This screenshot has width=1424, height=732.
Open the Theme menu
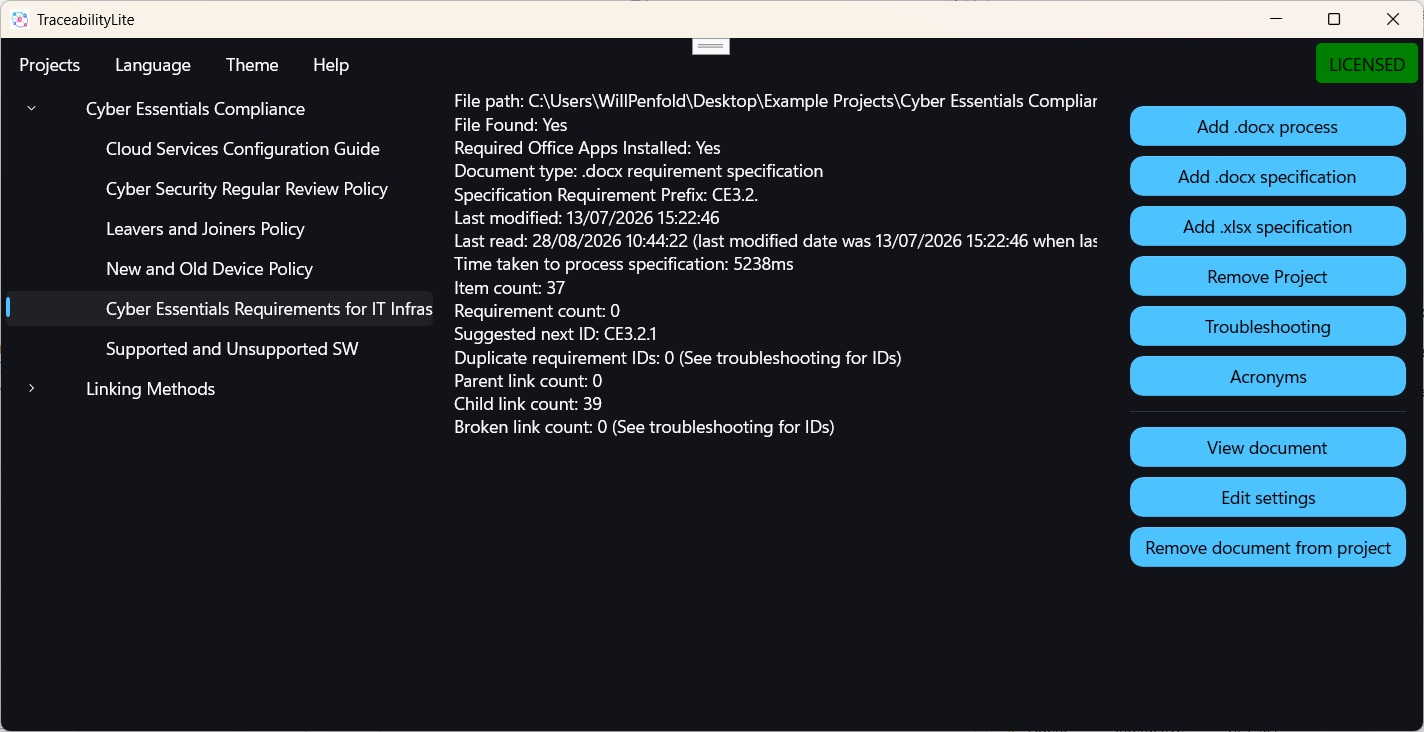(252, 65)
